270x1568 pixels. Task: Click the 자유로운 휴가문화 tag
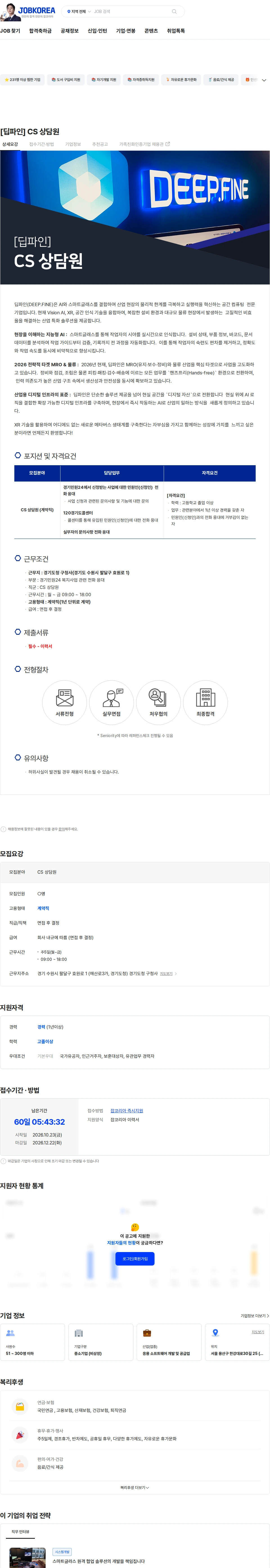(181, 80)
